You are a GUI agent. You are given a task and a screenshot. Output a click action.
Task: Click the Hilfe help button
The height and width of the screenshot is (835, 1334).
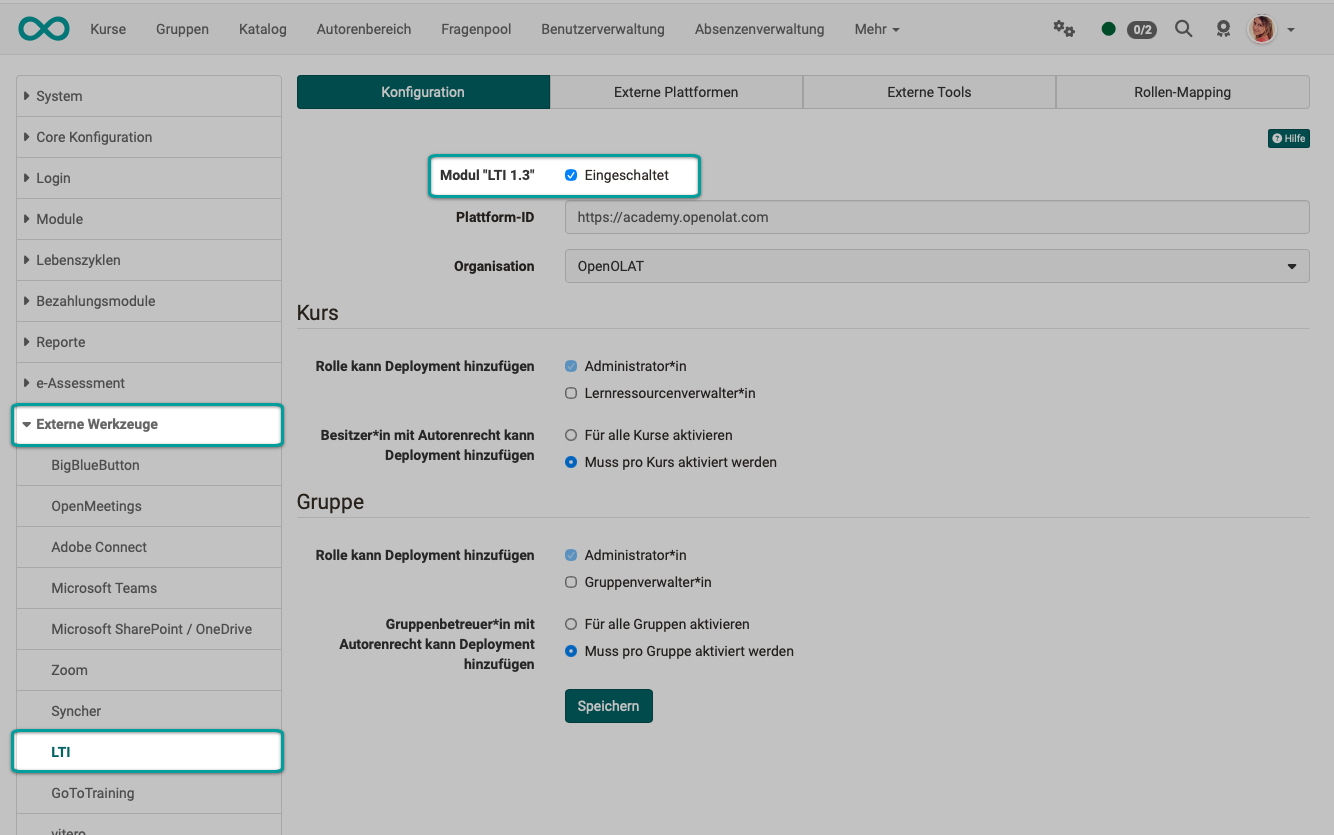(x=1288, y=139)
